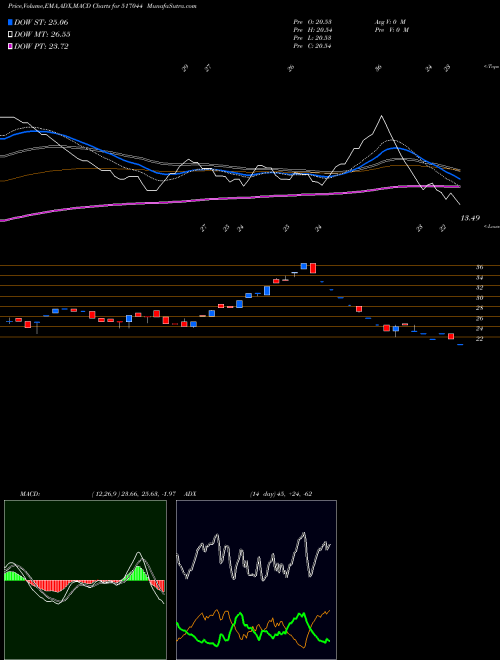Click the white DOW MT legend swatch
500x660 pixels.
pos(10,35)
